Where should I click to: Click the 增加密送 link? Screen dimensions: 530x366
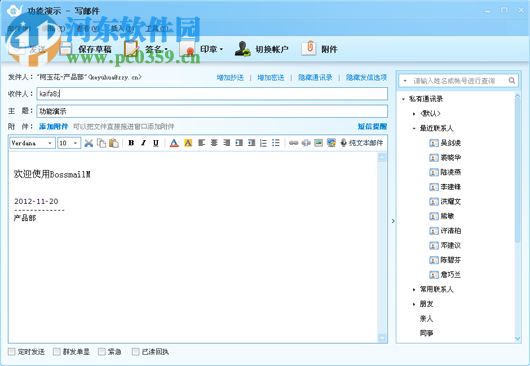pyautogui.click(x=271, y=78)
